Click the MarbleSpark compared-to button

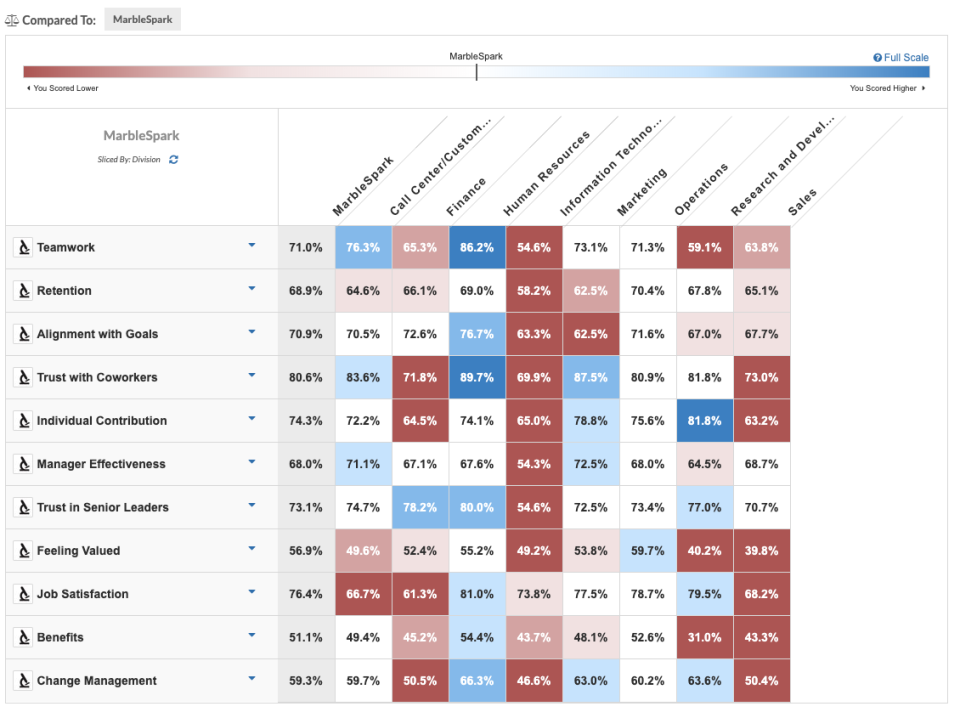tap(142, 20)
